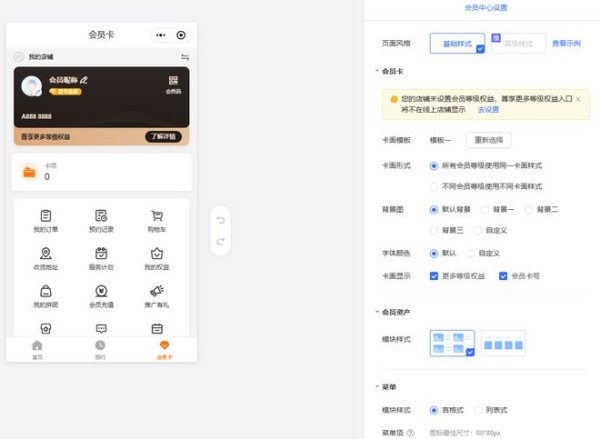The width and height of the screenshot is (600, 439).
Task: Toggle 会员卡号 checkbox
Action: 503,276
